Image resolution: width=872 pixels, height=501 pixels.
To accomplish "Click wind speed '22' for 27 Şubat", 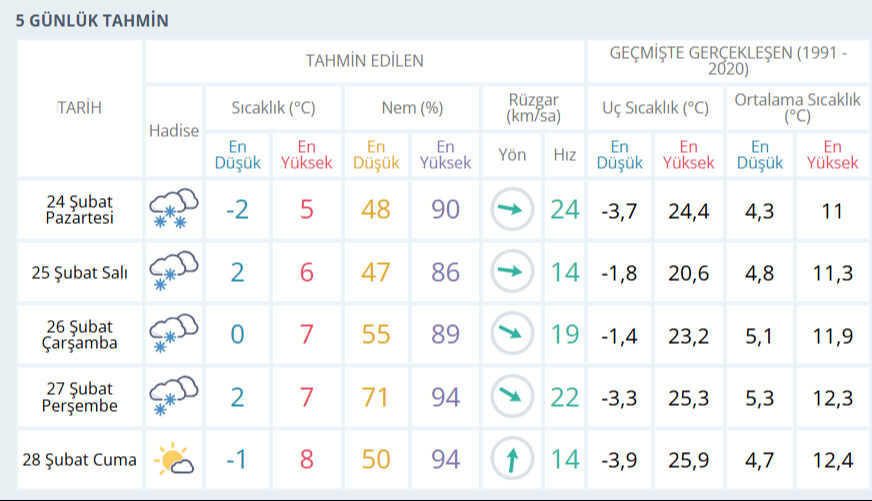I will [x=564, y=397].
